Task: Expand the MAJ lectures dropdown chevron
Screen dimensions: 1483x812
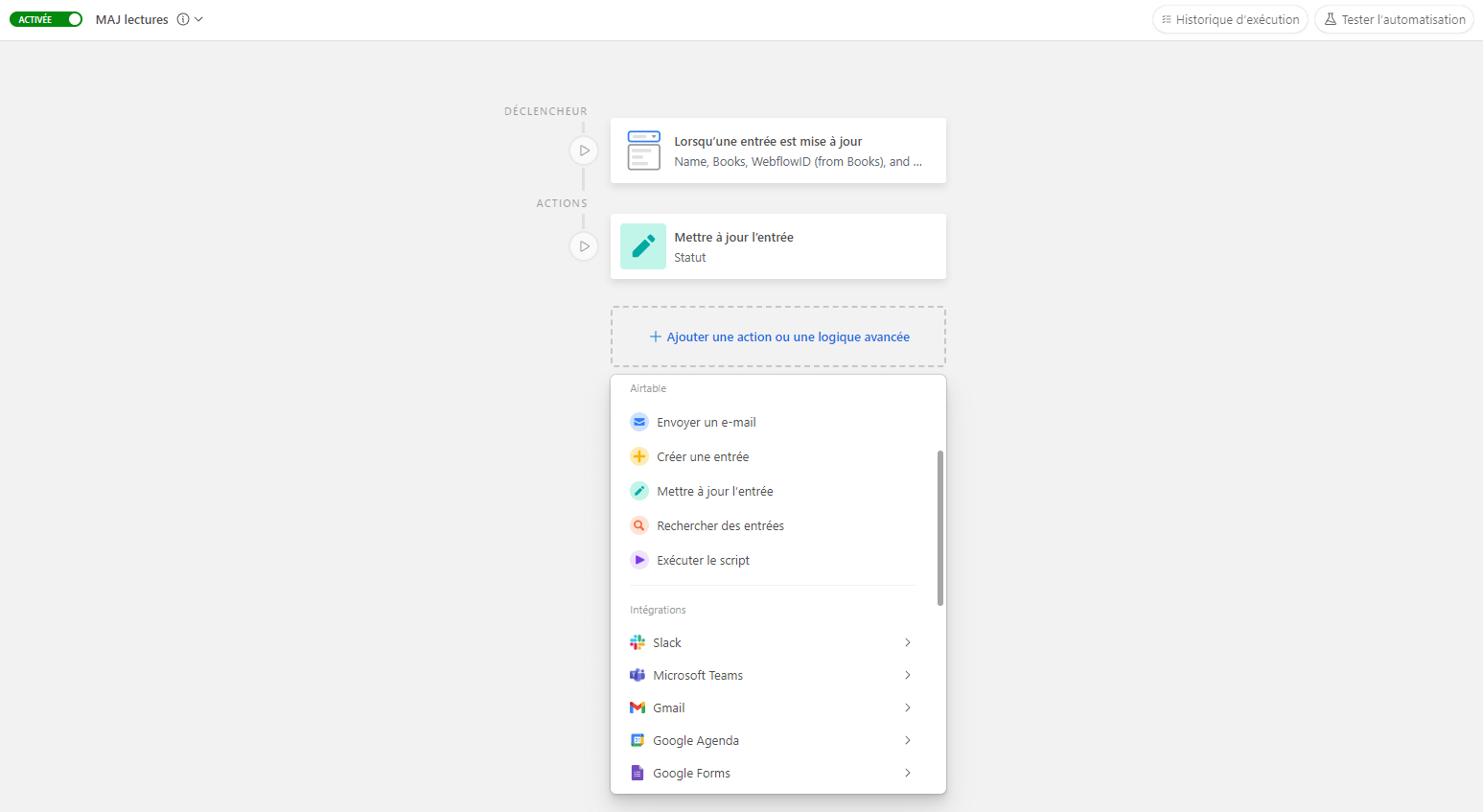Action: point(198,19)
